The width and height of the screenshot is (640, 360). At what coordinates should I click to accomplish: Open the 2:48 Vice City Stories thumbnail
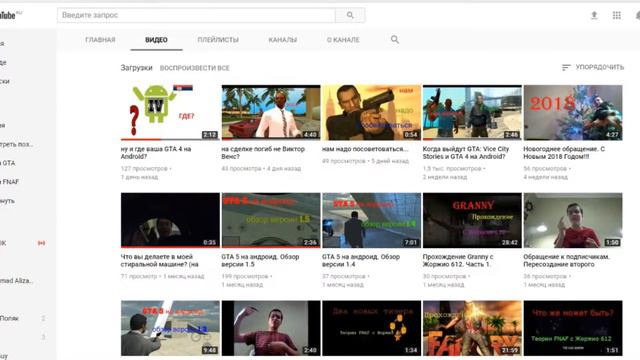472,112
